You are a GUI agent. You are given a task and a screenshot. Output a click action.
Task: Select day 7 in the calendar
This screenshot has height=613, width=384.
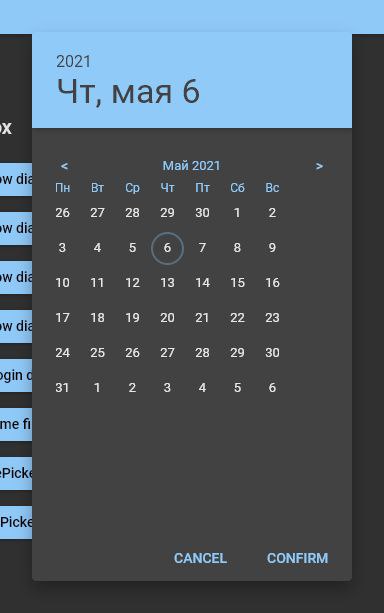(202, 248)
